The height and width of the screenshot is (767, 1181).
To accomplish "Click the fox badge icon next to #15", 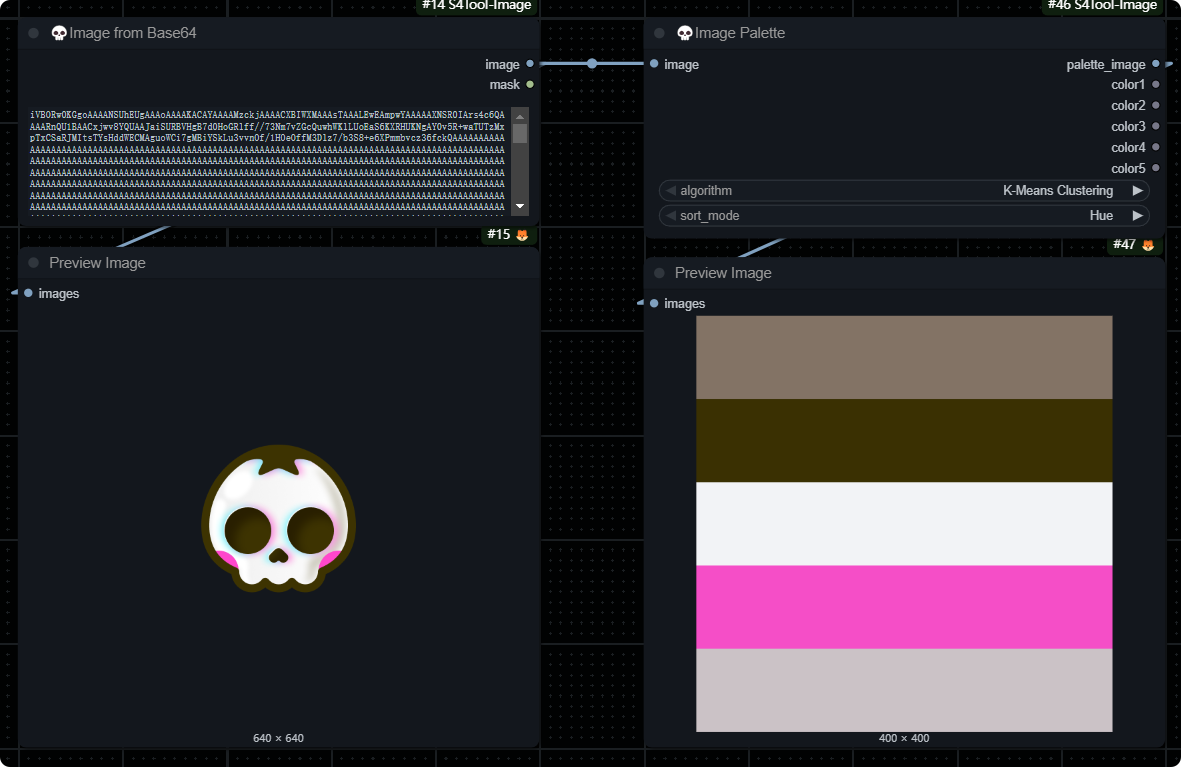I will (x=522, y=235).
